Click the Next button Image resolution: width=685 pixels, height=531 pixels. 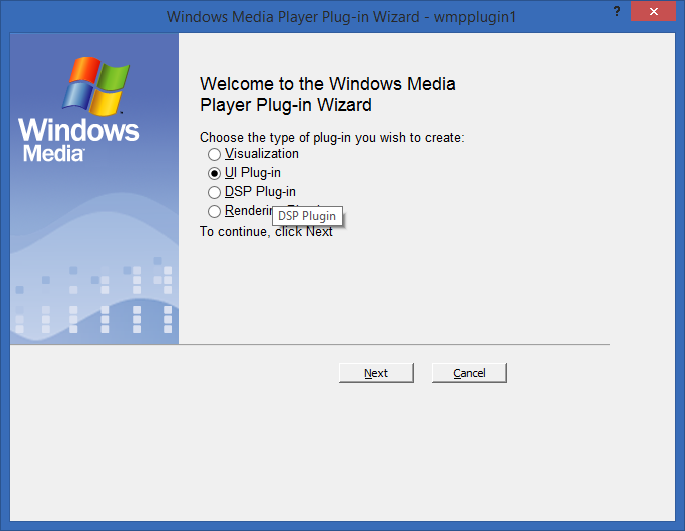[376, 373]
